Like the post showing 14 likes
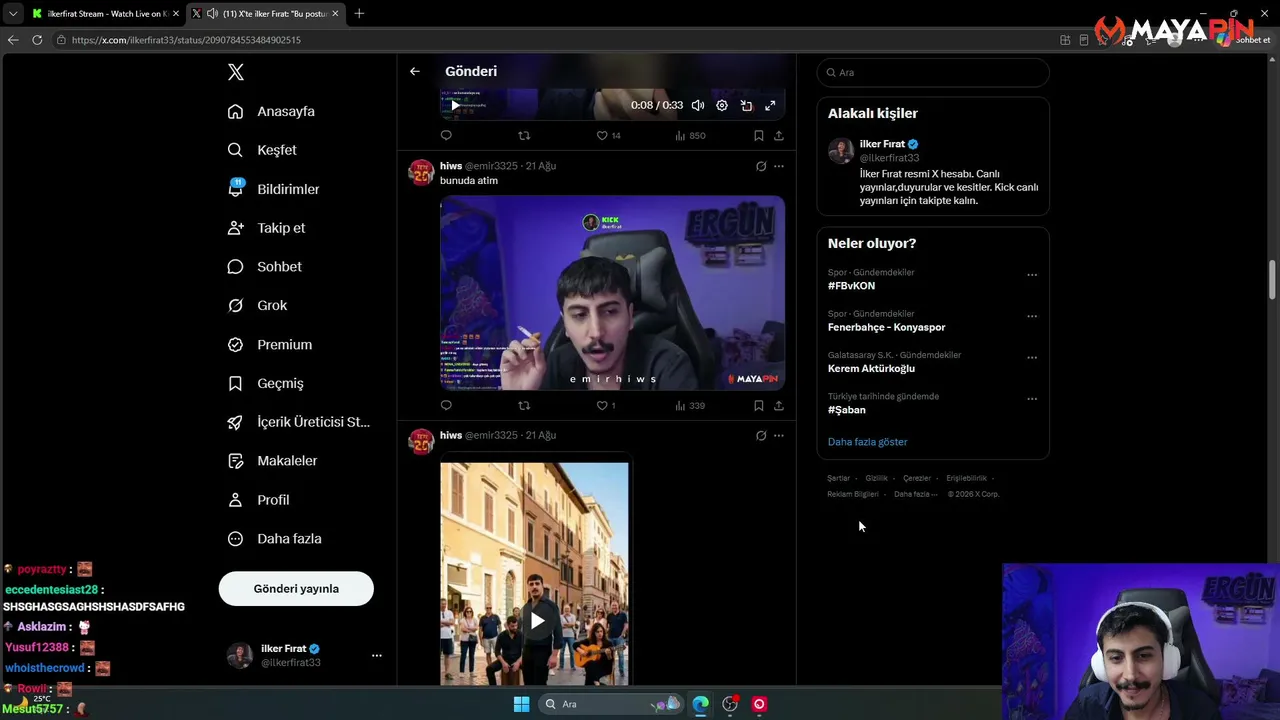 click(608, 135)
